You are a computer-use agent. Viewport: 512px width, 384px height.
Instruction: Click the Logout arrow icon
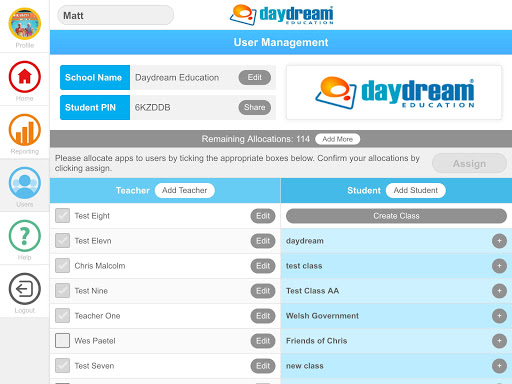25,289
